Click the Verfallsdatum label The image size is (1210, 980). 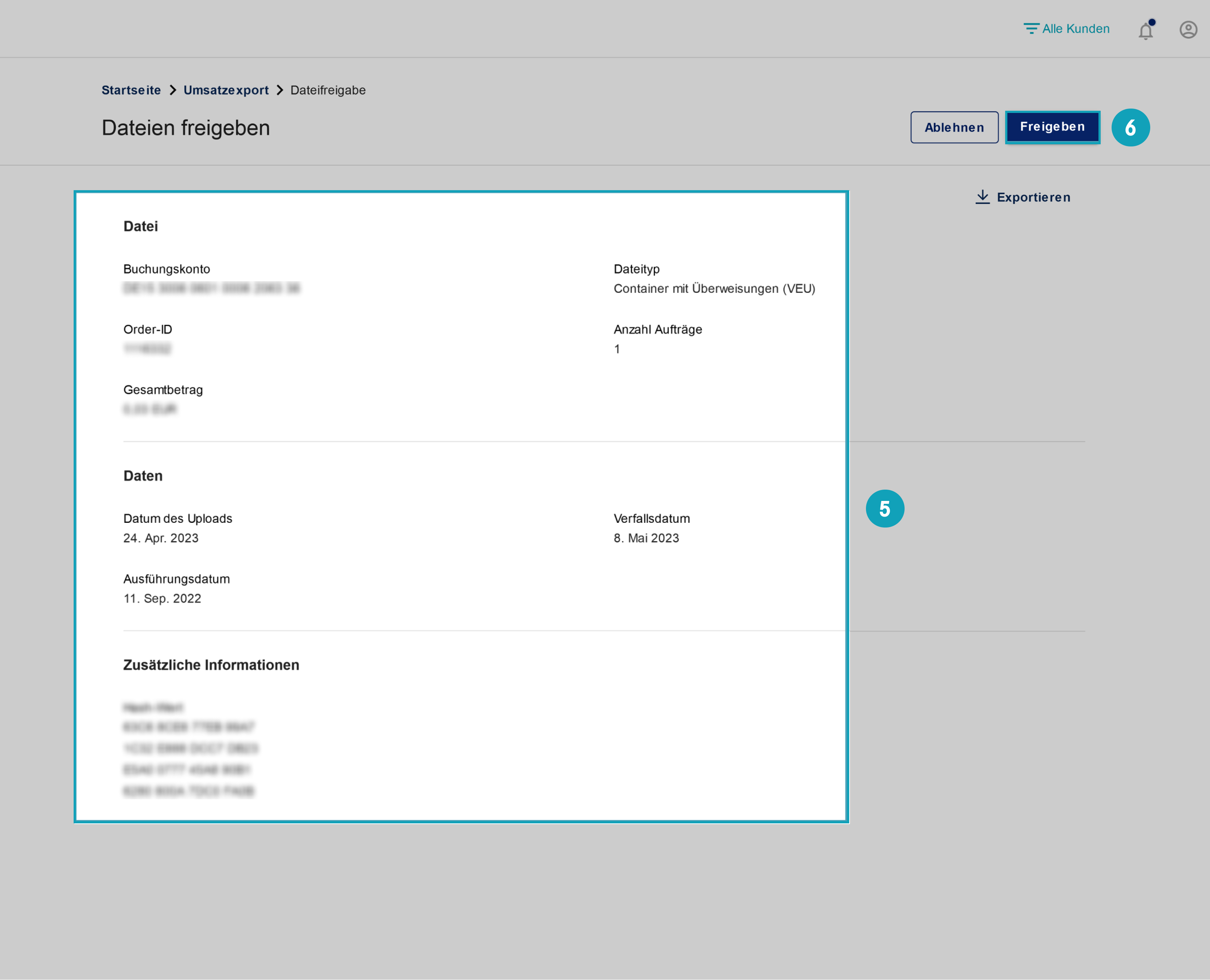[x=652, y=519]
